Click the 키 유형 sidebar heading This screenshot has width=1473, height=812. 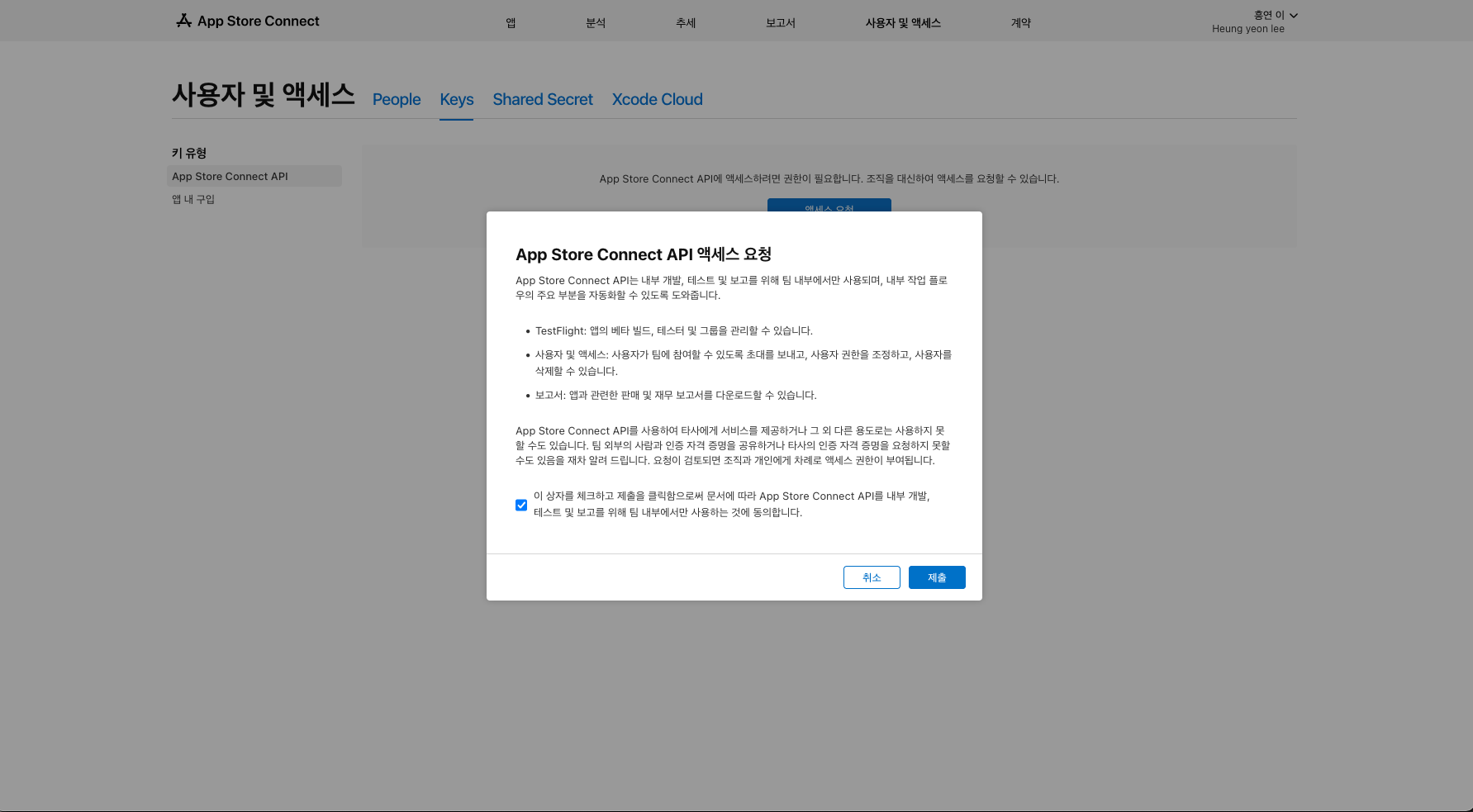(x=189, y=153)
